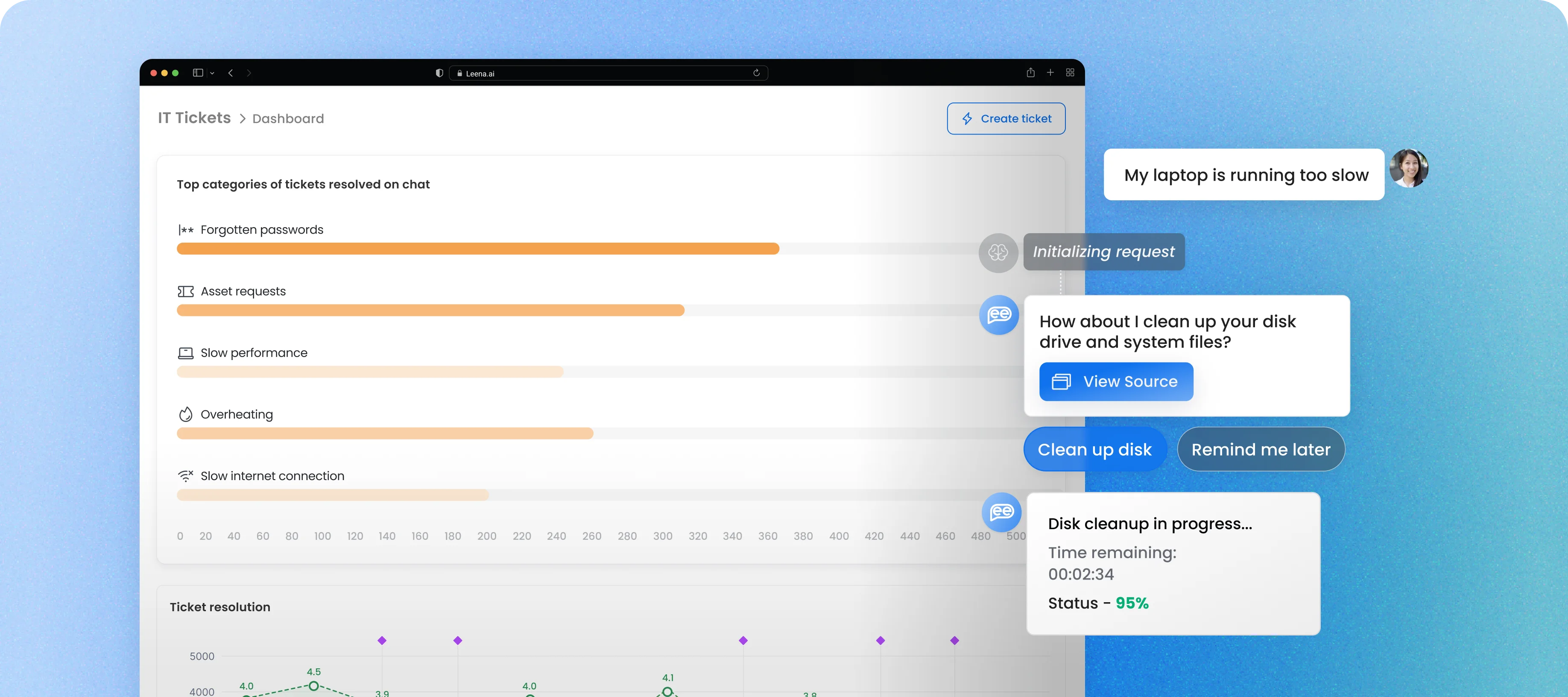The image size is (1568, 697).
Task: Click the Asset requests ticket icon
Action: tap(186, 292)
